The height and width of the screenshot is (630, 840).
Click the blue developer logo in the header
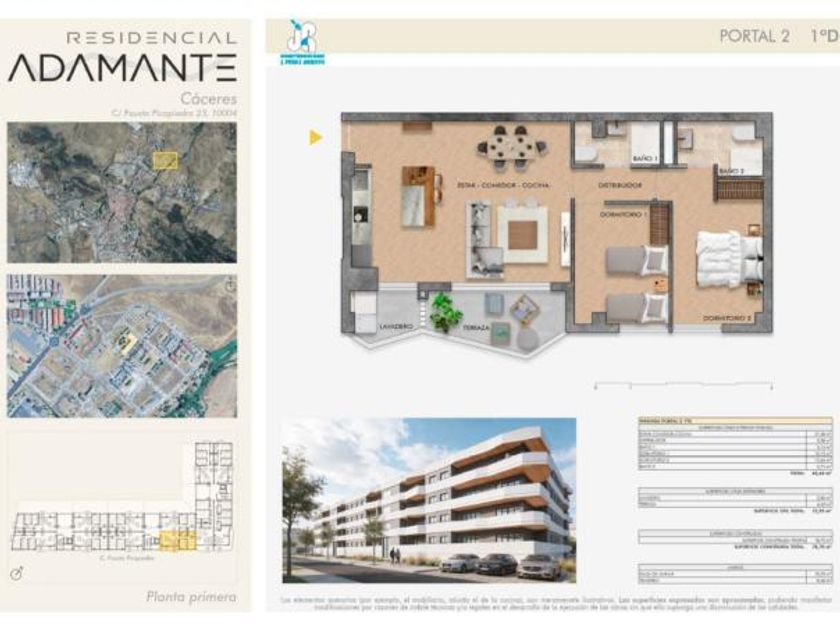(303, 43)
